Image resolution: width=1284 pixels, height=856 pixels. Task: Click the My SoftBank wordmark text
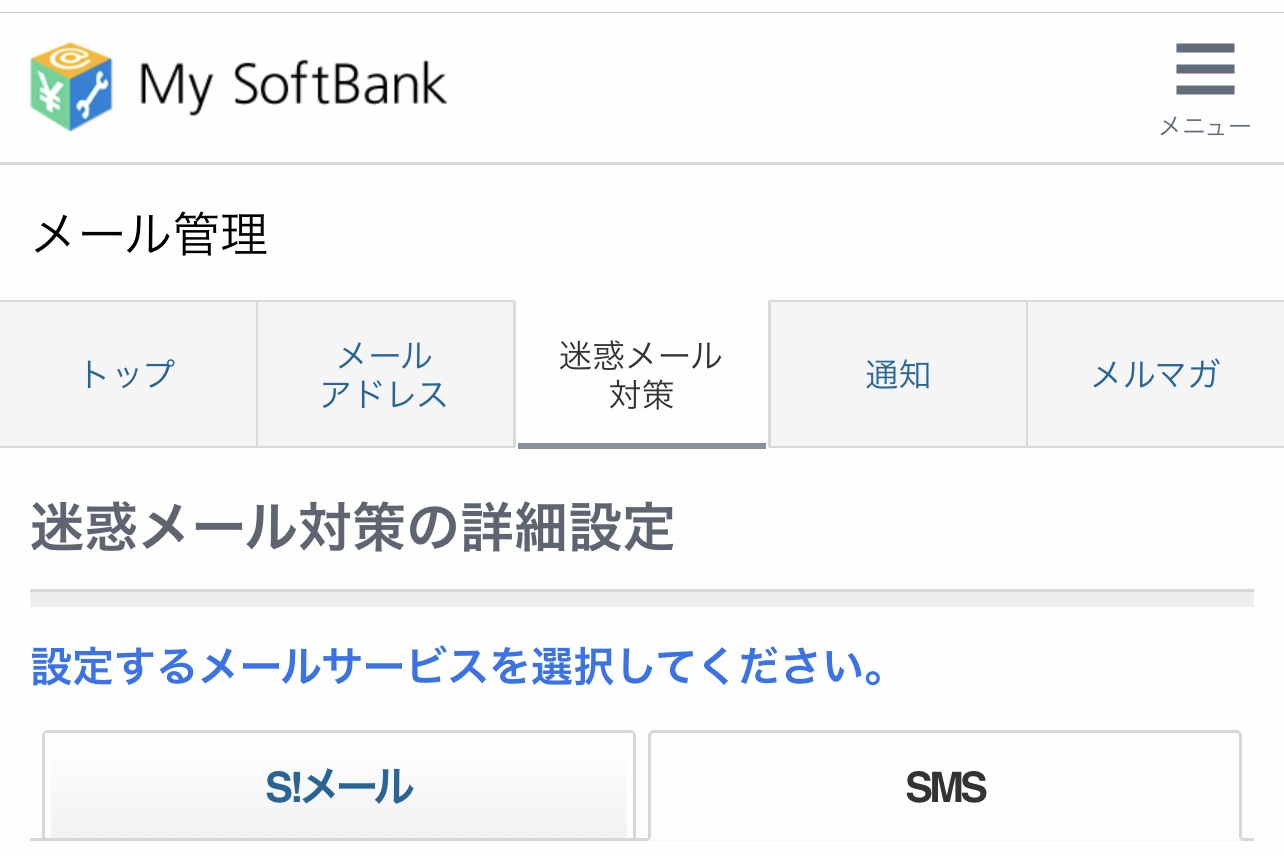click(x=292, y=86)
